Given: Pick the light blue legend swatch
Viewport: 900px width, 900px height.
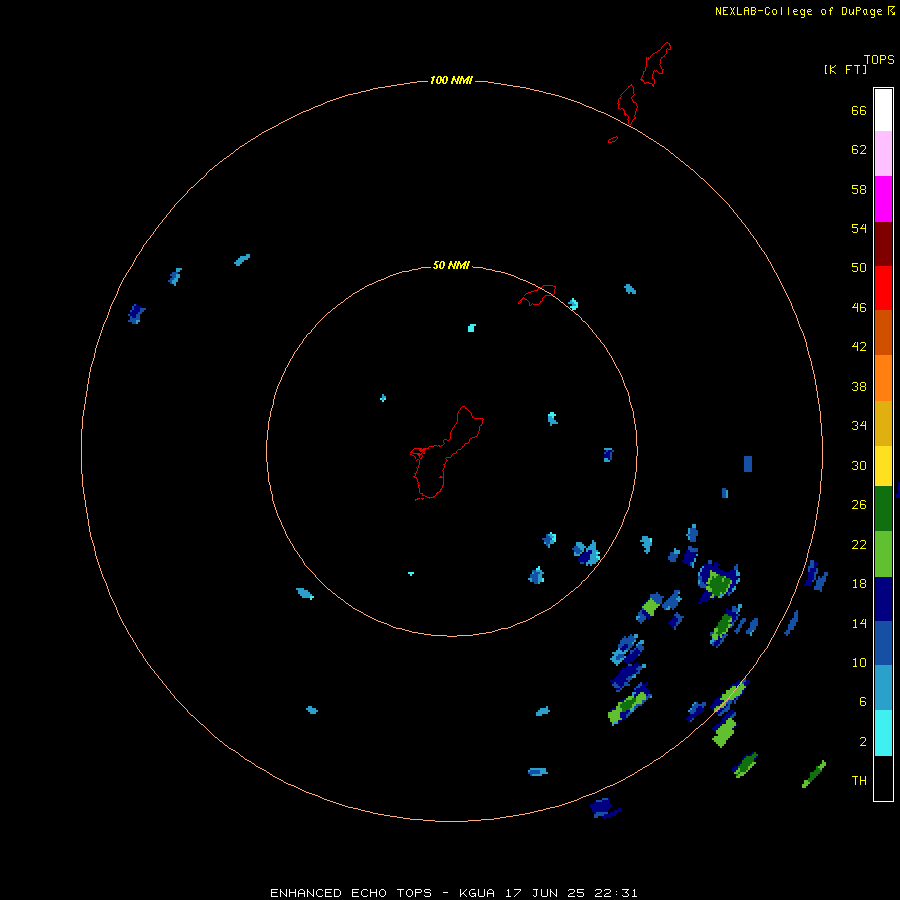Looking at the screenshot, I should tap(883, 688).
